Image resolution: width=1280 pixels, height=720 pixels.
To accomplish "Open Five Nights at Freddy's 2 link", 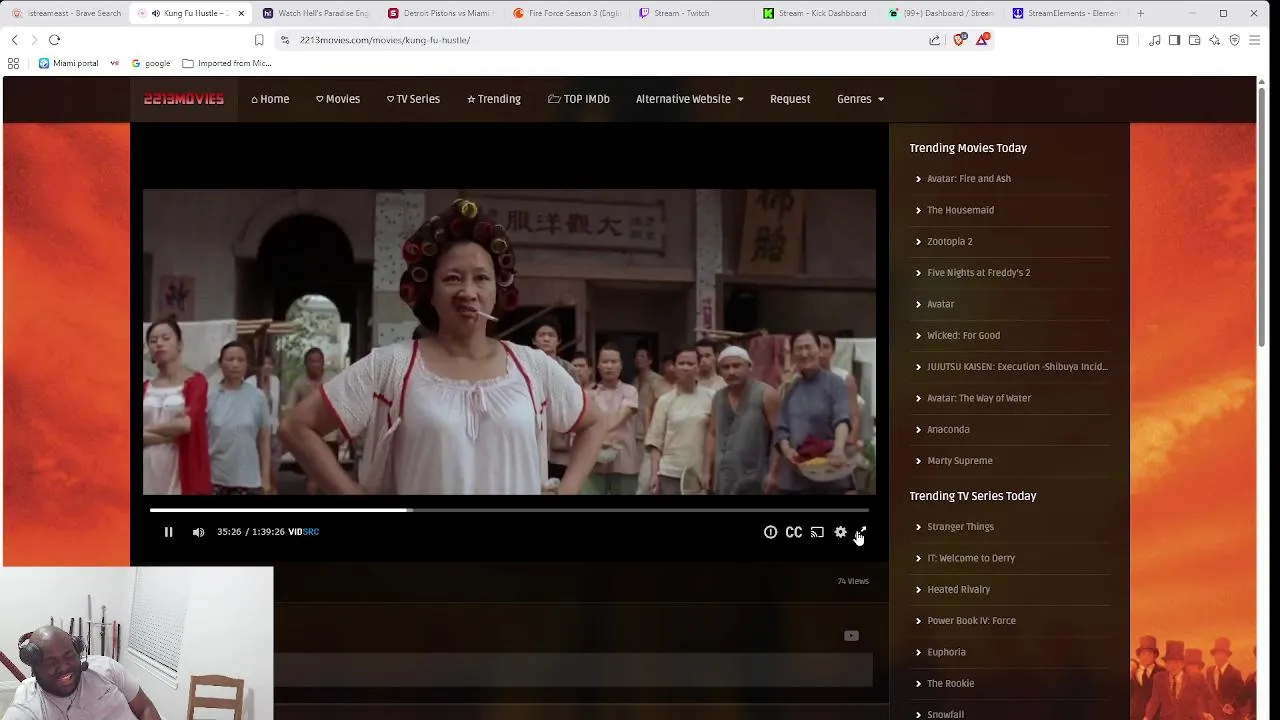I will pyautogui.click(x=978, y=273).
